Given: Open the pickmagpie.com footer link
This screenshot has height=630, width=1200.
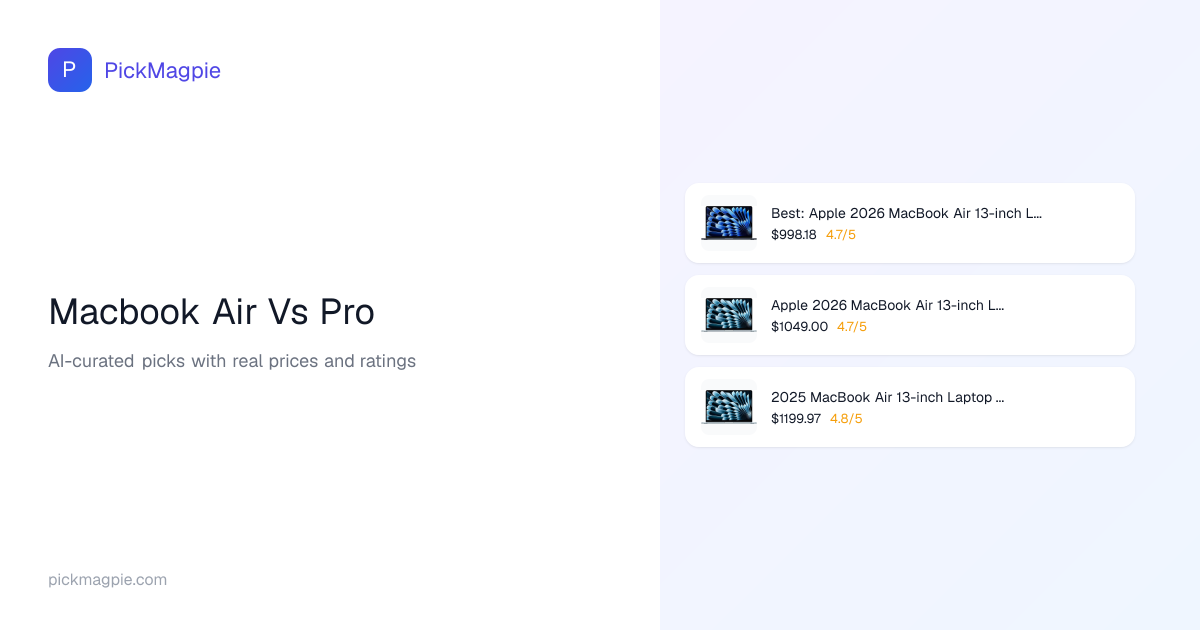Looking at the screenshot, I should coord(107,580).
